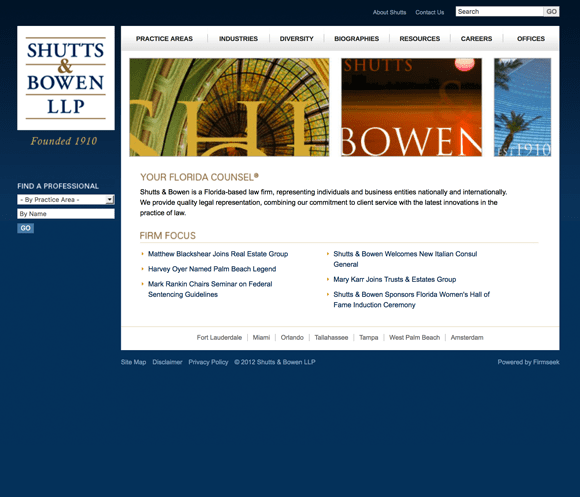Click the By Name input field
The height and width of the screenshot is (497, 580).
click(x=66, y=214)
